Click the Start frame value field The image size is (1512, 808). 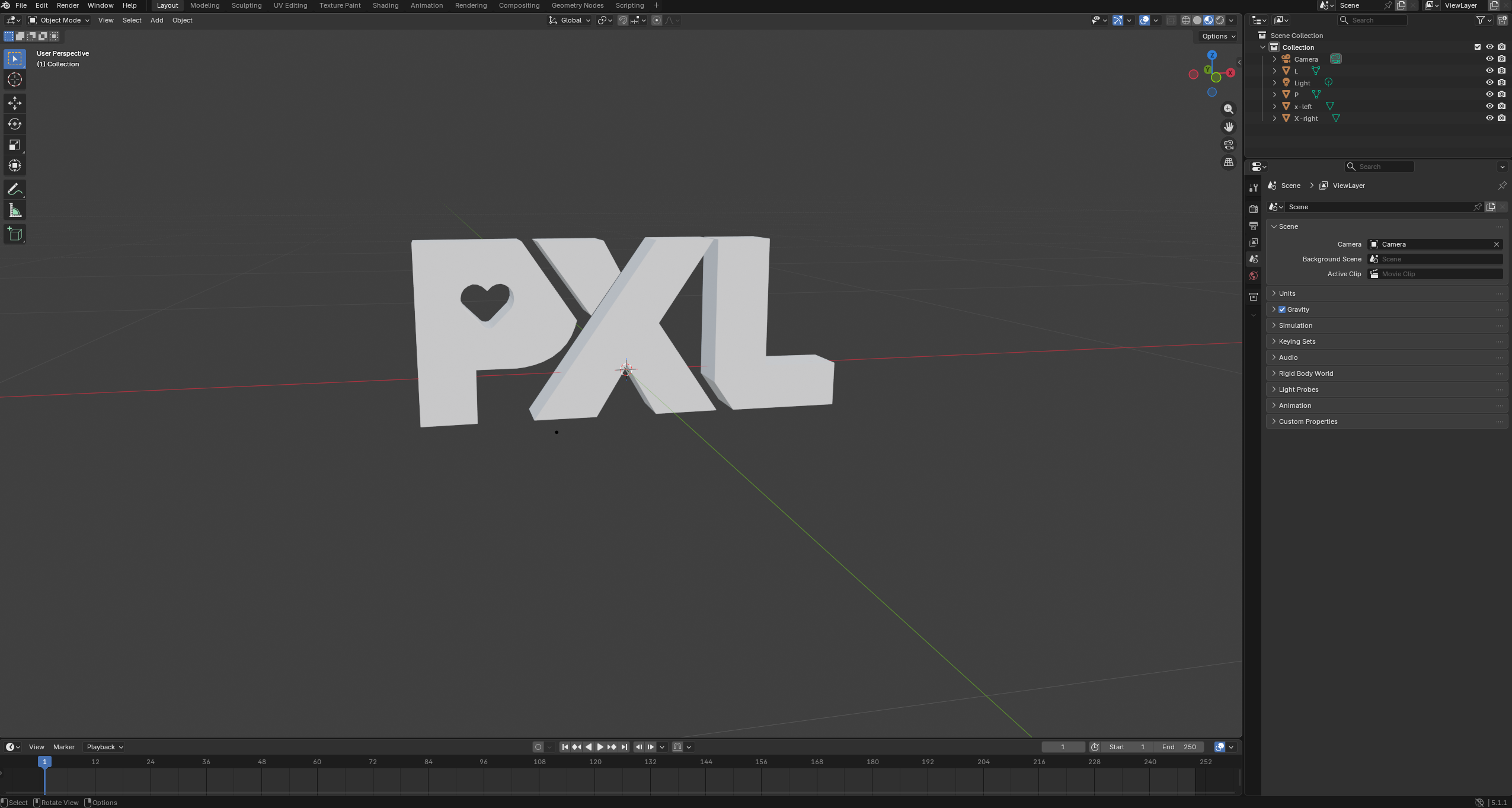pos(1127,747)
